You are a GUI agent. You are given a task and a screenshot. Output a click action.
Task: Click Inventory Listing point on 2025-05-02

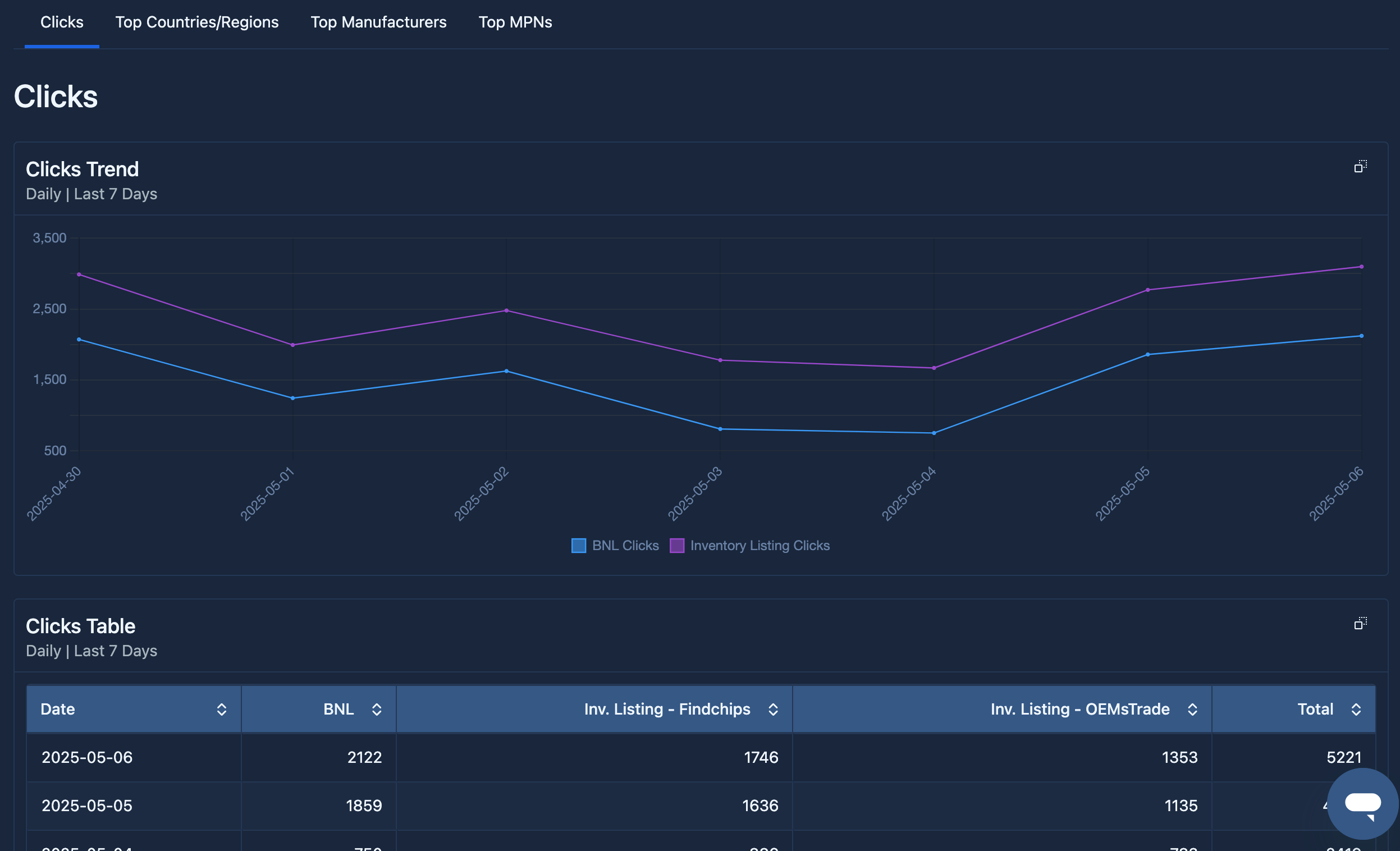506,311
